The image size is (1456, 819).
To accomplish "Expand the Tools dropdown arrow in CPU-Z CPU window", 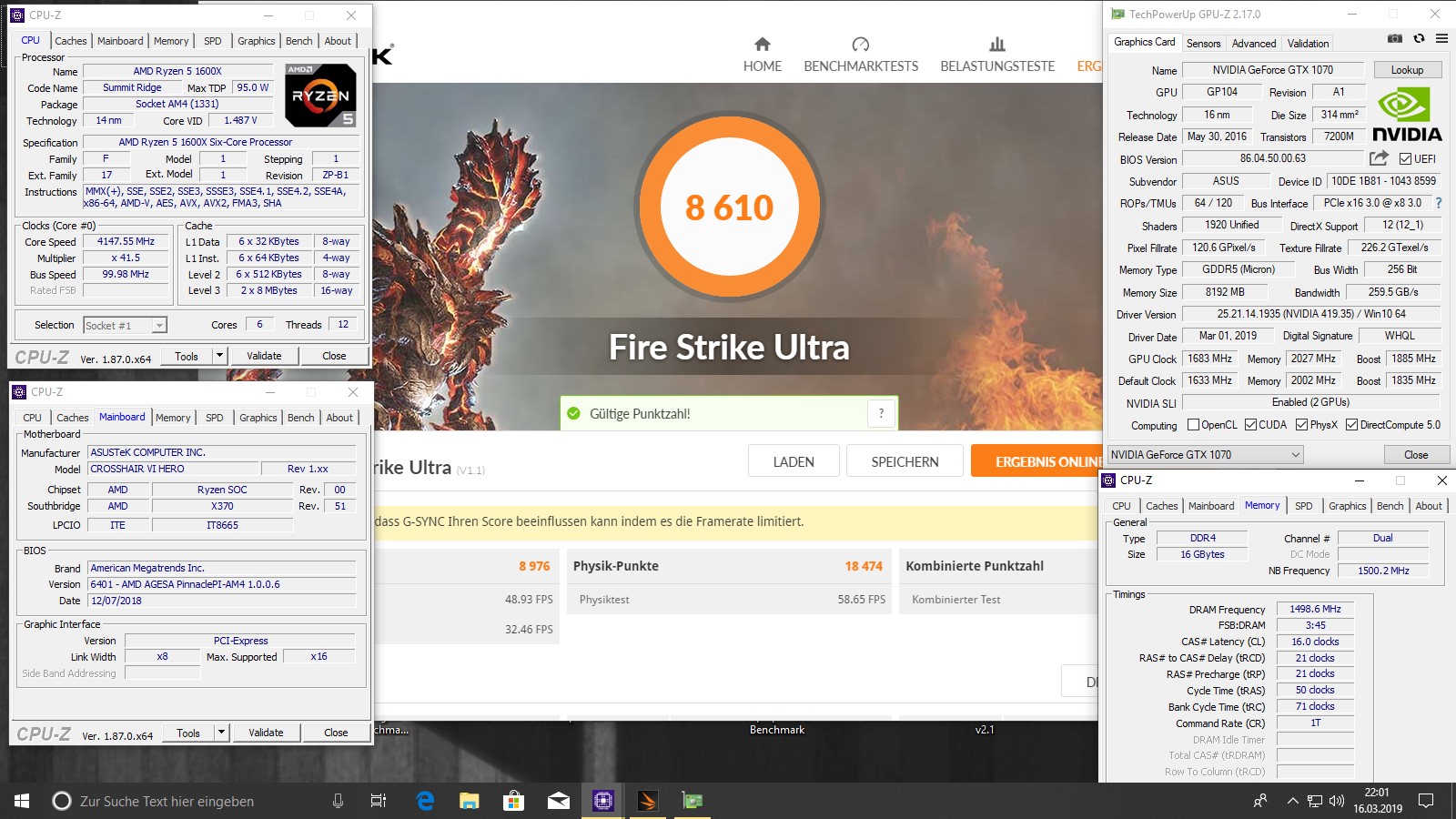I will coord(219,356).
